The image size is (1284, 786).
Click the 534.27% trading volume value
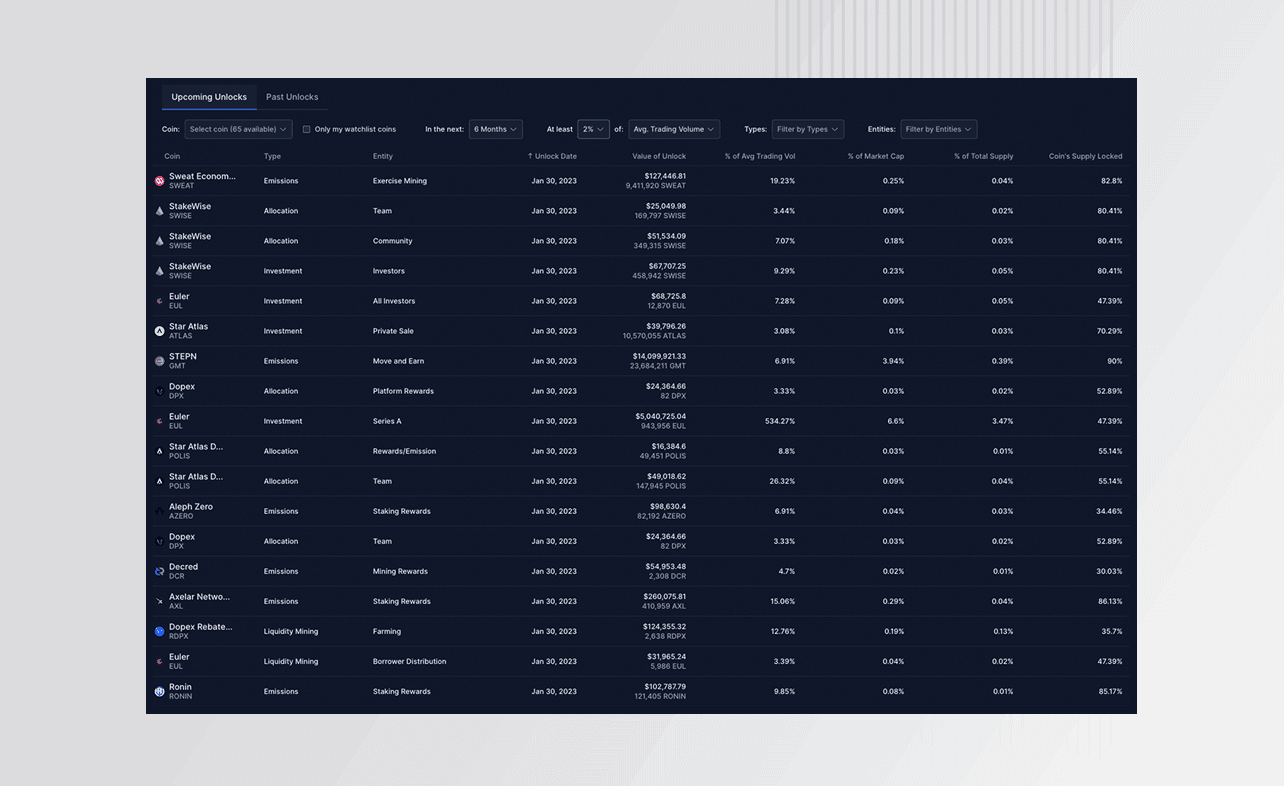[780, 421]
